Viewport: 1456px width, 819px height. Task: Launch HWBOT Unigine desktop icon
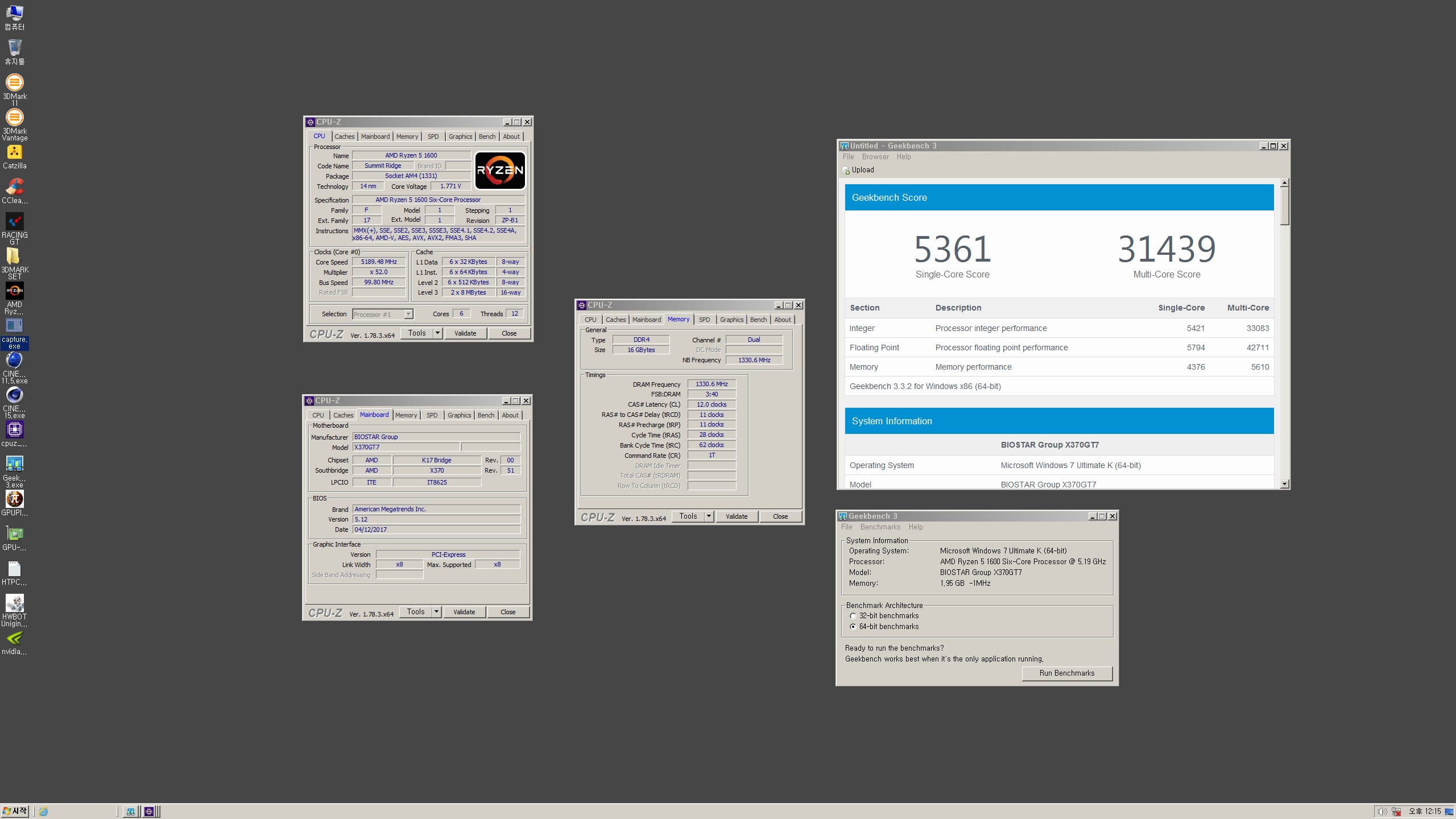pos(14,610)
